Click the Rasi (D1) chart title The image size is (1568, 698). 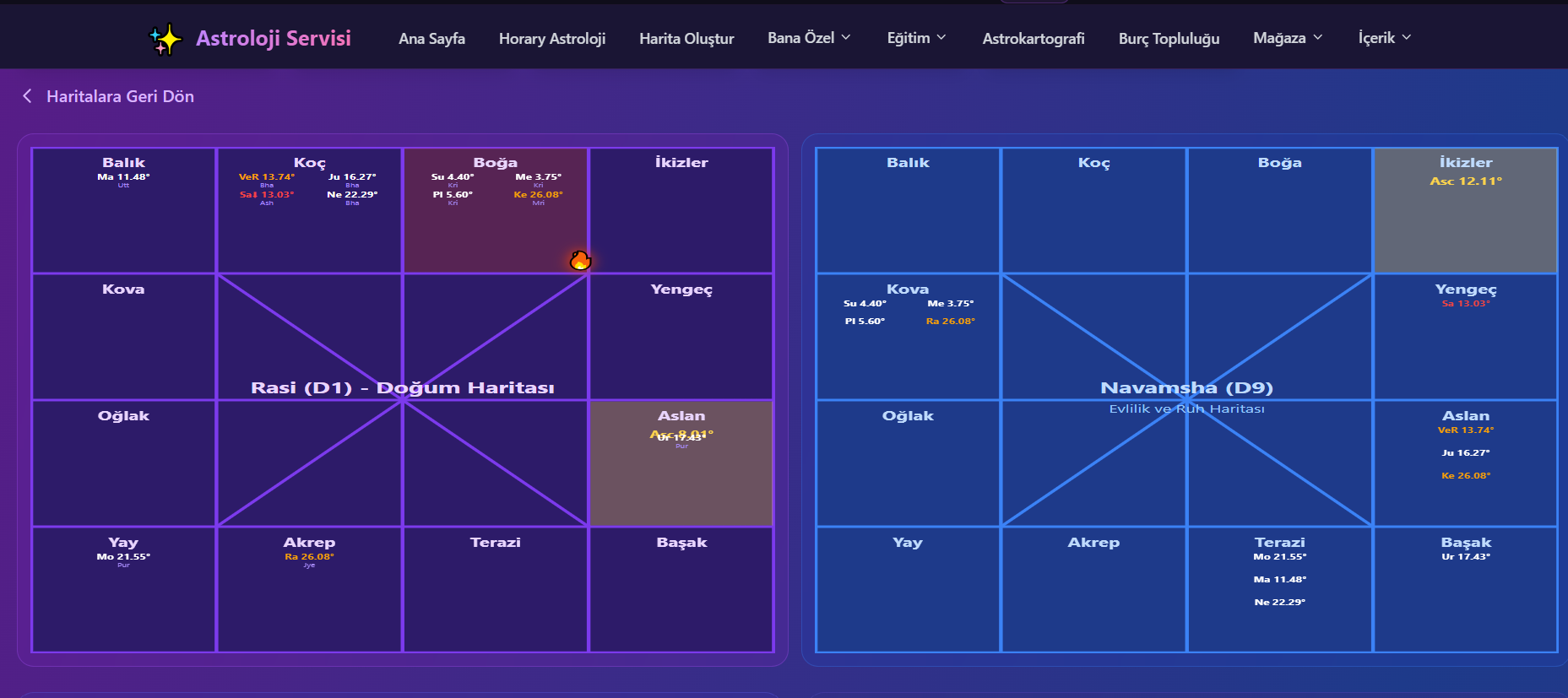pyautogui.click(x=403, y=387)
